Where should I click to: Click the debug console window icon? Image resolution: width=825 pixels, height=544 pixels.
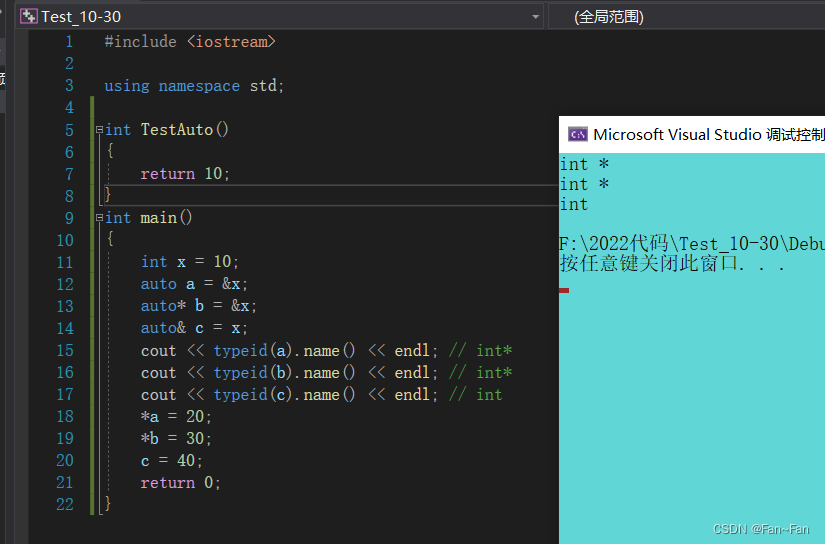tap(577, 134)
